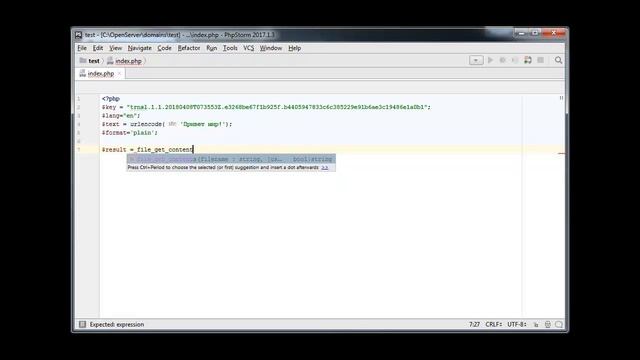Image resolution: width=640 pixels, height=360 pixels.
Task: Open the Edit menu
Action: [98, 48]
